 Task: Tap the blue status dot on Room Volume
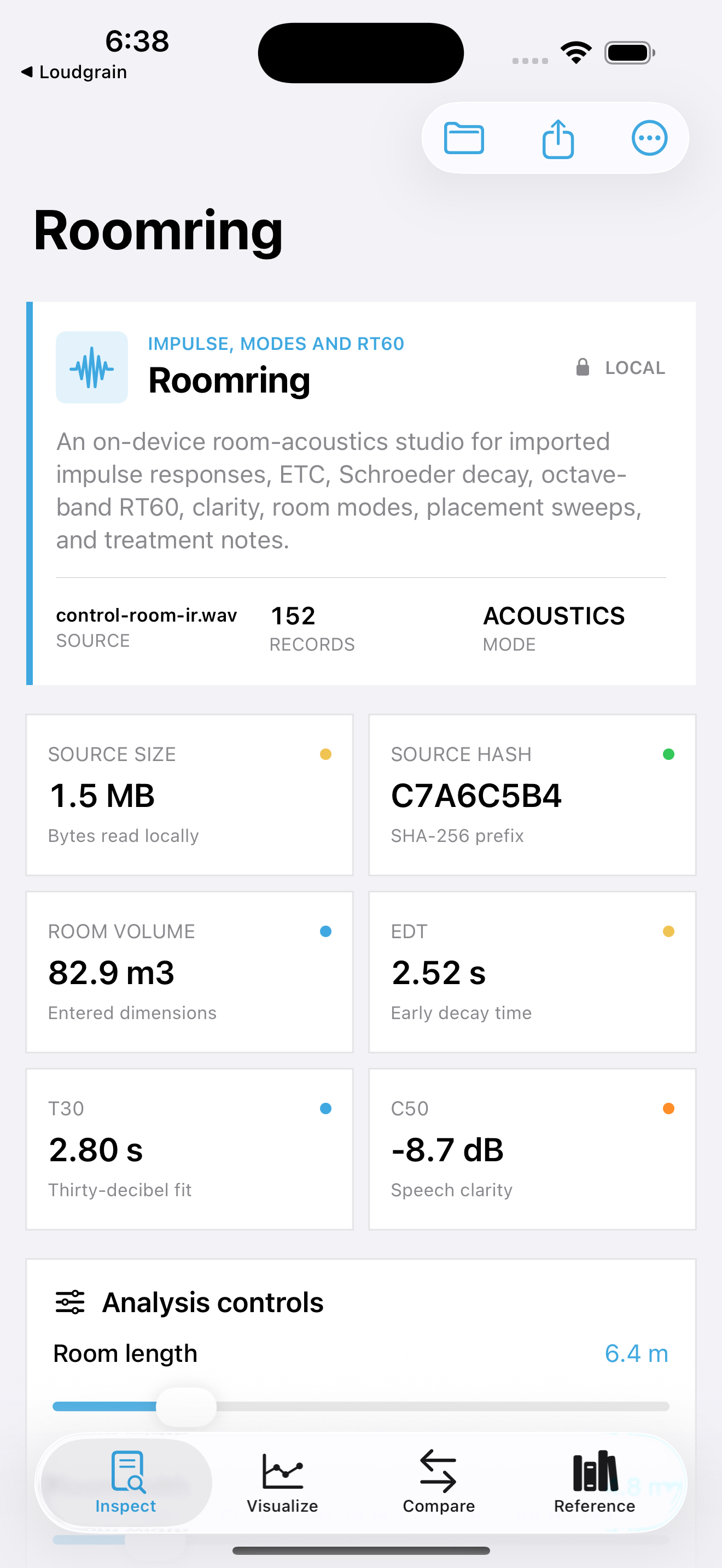[x=325, y=931]
